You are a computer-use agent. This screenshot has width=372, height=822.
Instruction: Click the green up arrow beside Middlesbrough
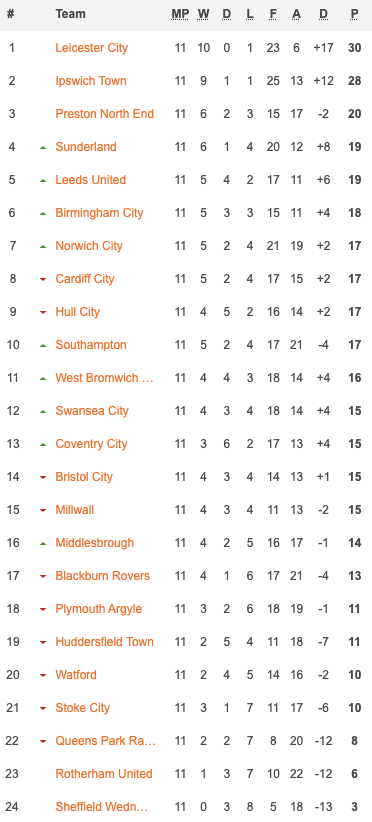click(43, 544)
